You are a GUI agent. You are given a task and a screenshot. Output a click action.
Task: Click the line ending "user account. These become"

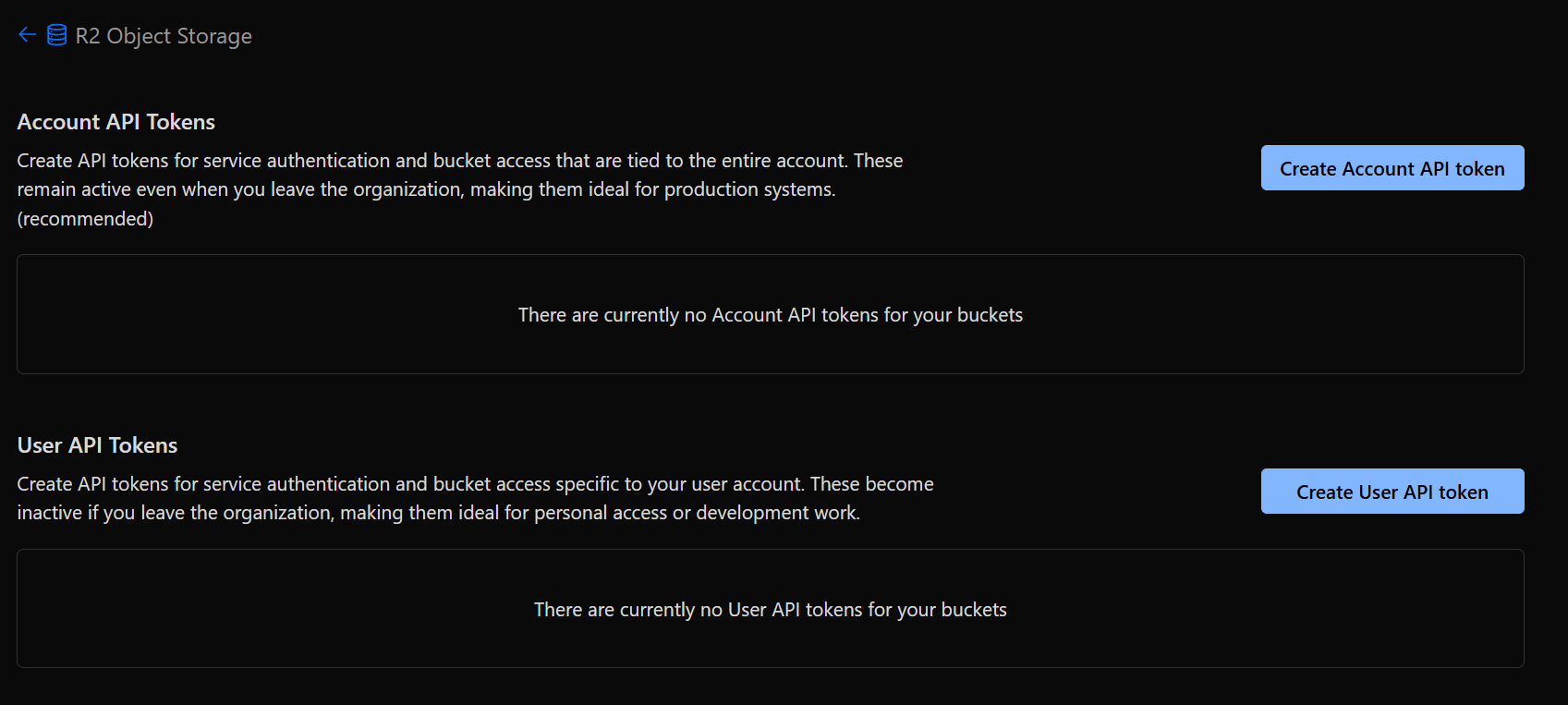pos(475,484)
